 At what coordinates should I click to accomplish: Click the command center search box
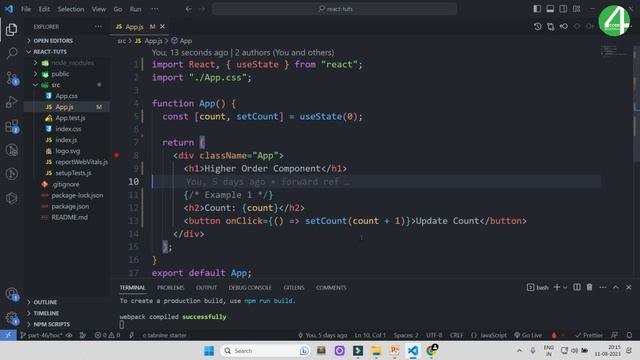pyautogui.click(x=334, y=9)
